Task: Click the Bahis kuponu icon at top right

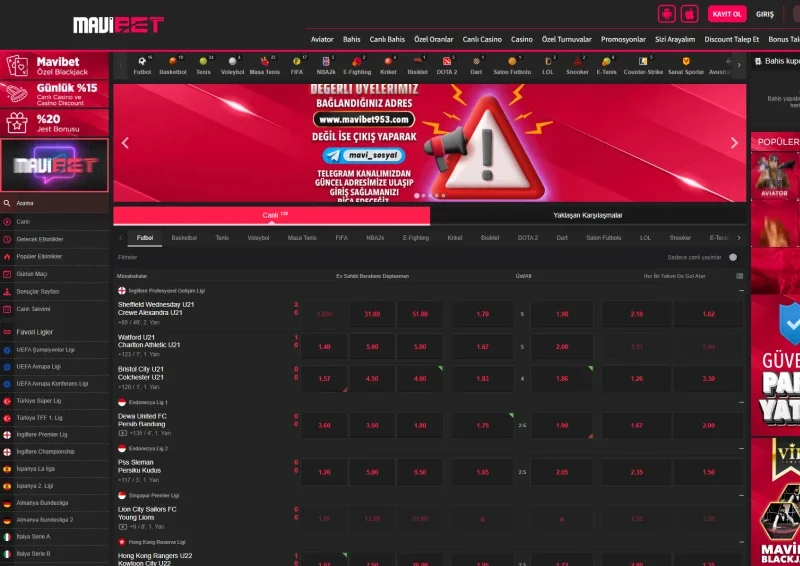Action: 758,61
